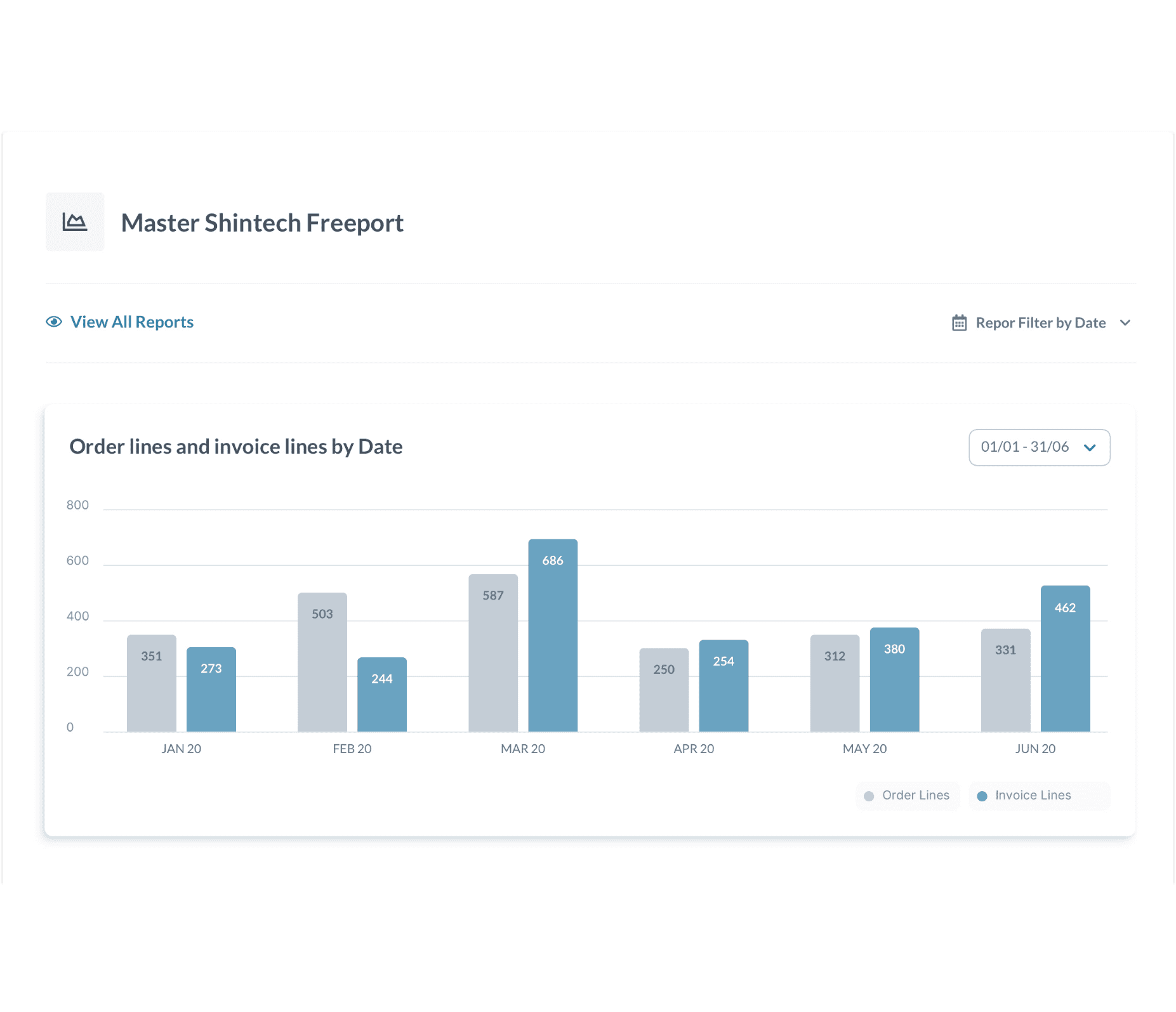Click the calendar icon for date filter
1176x1012 pixels.
pyautogui.click(x=959, y=323)
